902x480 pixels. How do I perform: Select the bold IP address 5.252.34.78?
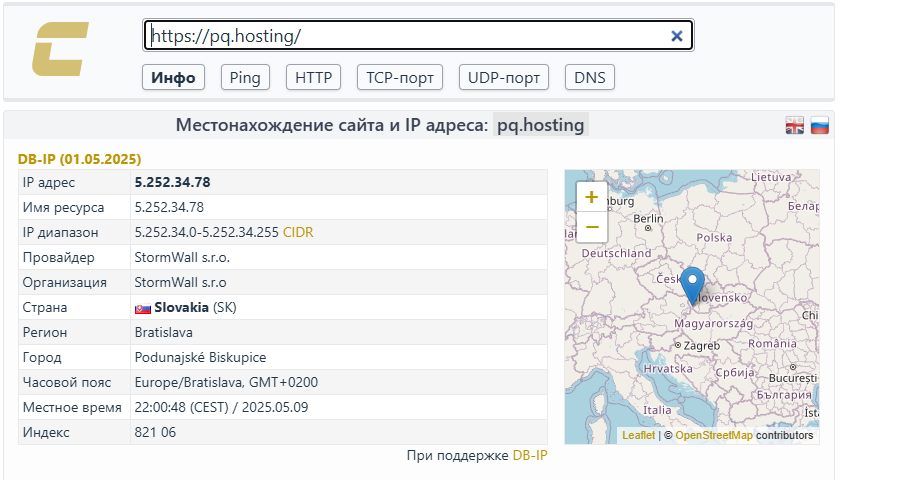[x=173, y=182]
